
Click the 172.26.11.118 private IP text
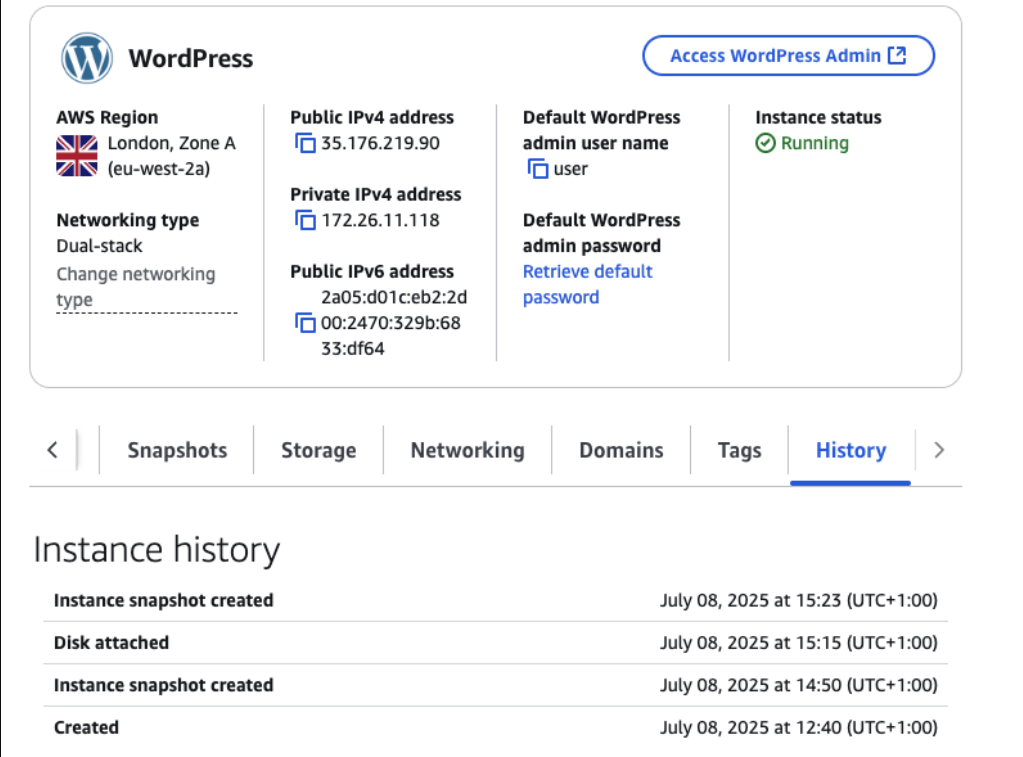[380, 220]
